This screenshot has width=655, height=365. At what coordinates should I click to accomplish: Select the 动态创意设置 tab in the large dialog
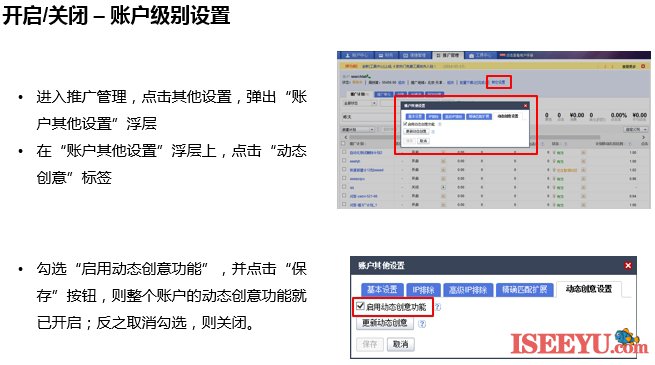(589, 289)
